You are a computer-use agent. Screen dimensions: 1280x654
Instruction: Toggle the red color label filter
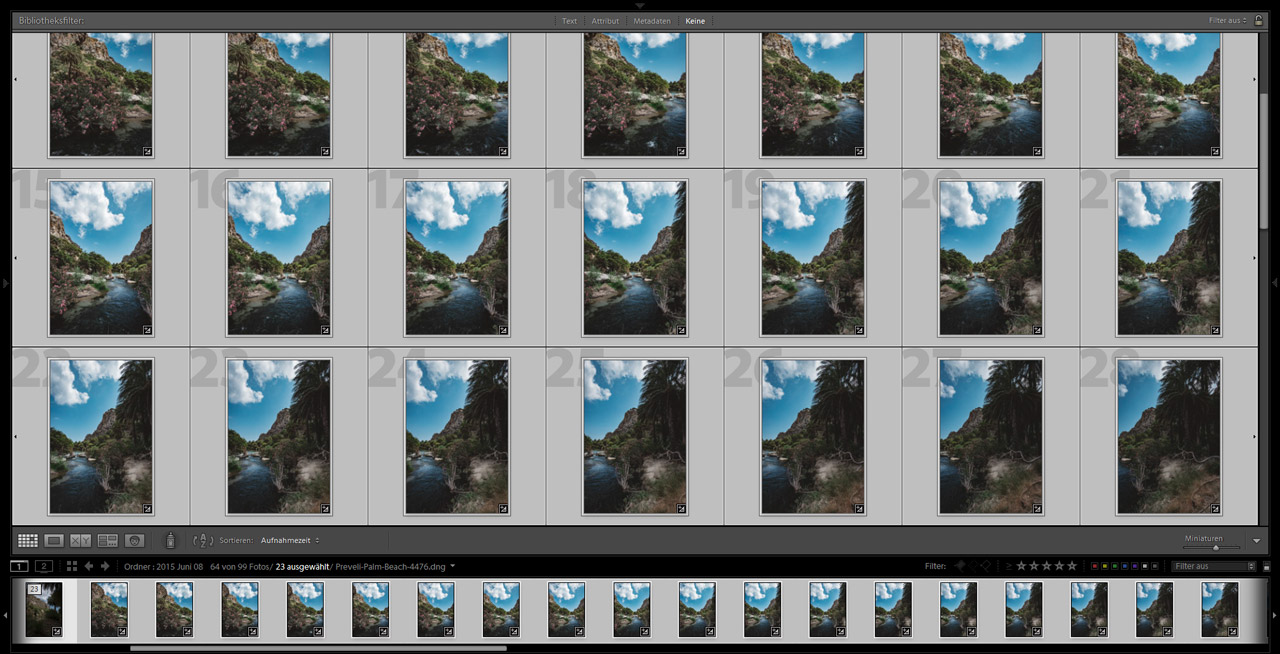1095,566
